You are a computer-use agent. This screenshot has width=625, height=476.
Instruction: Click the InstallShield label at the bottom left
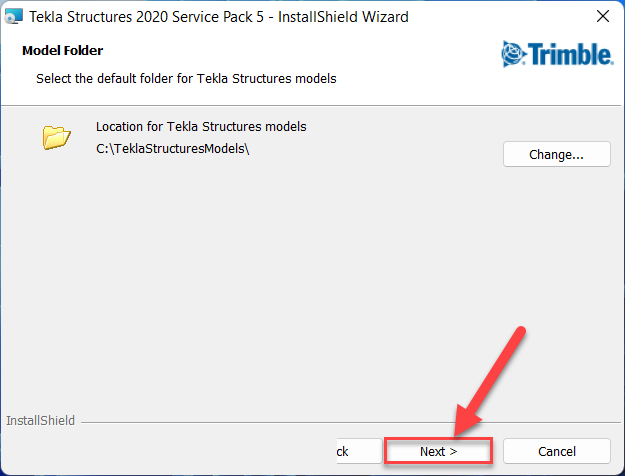40,421
